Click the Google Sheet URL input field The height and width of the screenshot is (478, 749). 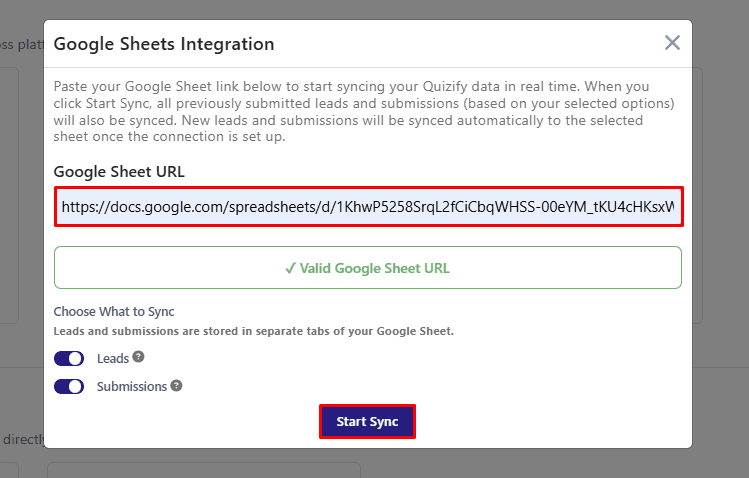pyautogui.click(x=368, y=207)
